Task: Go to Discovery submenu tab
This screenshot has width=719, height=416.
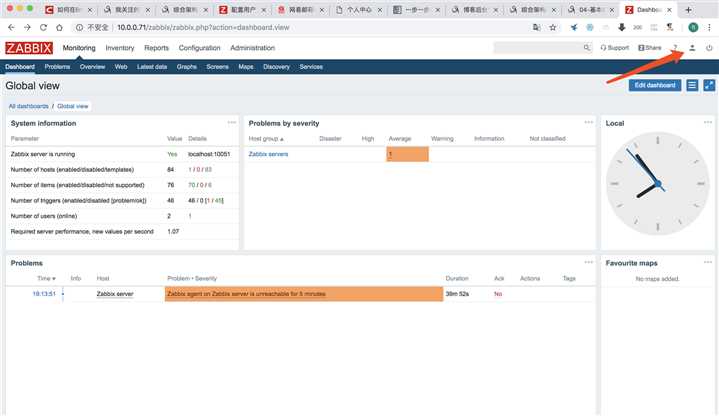Action: [277, 67]
